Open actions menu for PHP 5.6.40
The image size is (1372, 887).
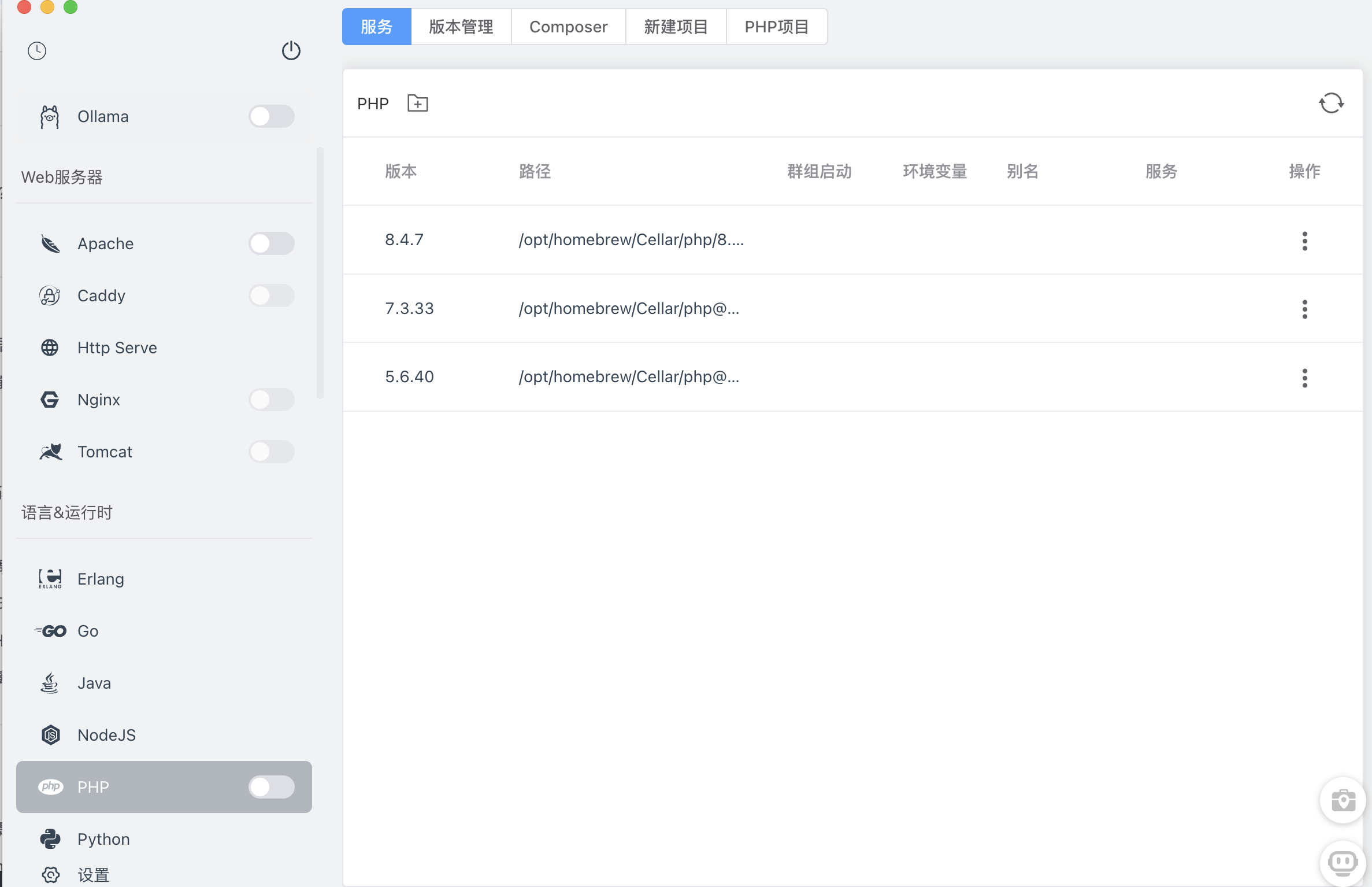(1305, 378)
